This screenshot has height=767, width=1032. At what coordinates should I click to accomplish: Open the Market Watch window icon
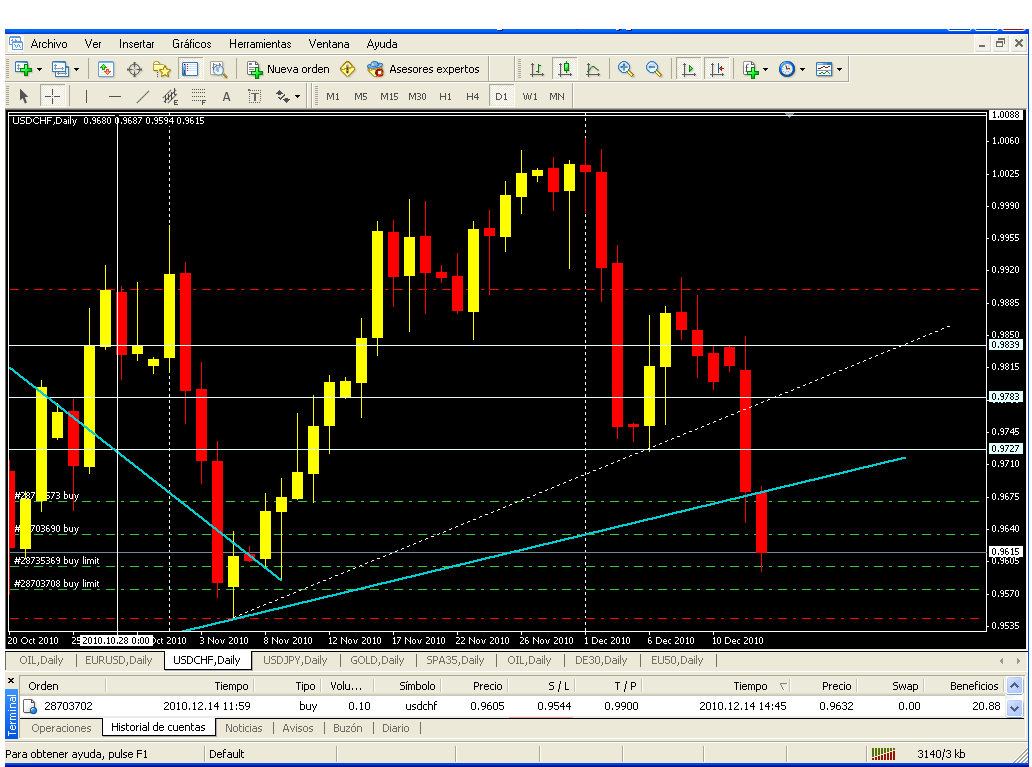[106, 69]
